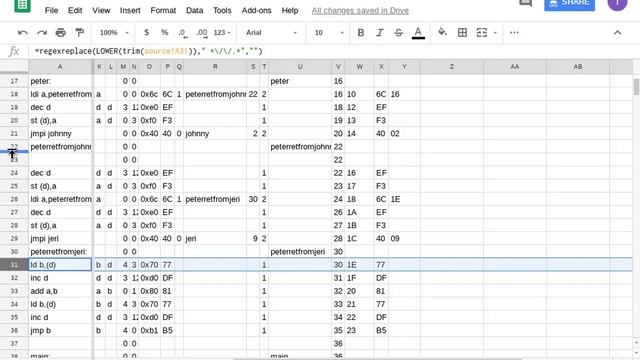Open the Arial font dropdown
Viewport: 640px width, 360px height.
click(x=271, y=33)
